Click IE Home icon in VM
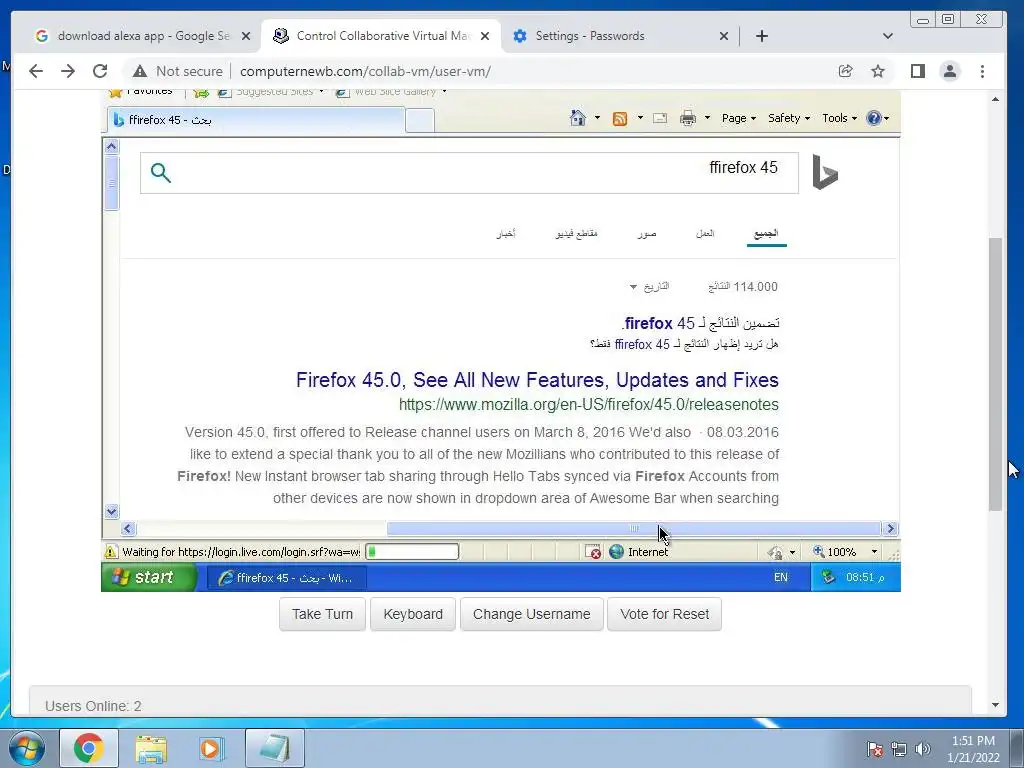Image resolution: width=1024 pixels, height=768 pixels. [577, 118]
